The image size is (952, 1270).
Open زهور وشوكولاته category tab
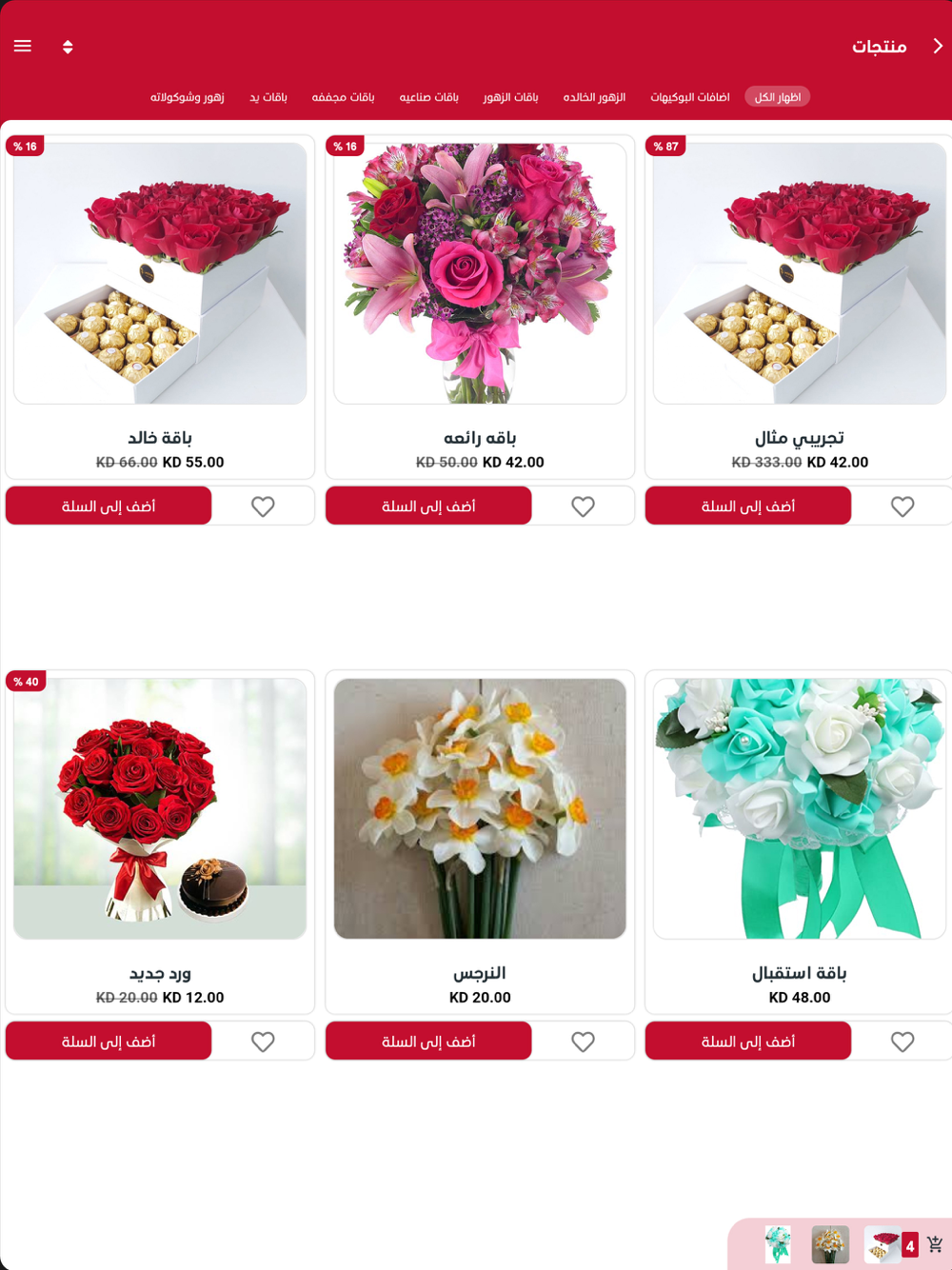[x=188, y=97]
